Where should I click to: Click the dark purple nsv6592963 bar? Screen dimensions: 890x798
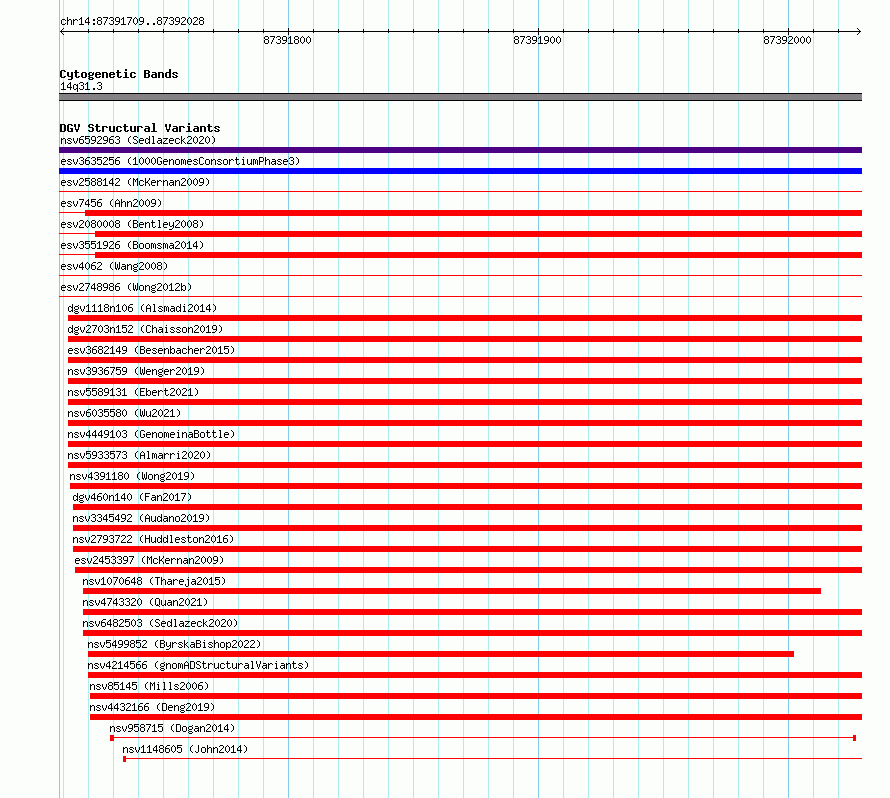tap(460, 150)
